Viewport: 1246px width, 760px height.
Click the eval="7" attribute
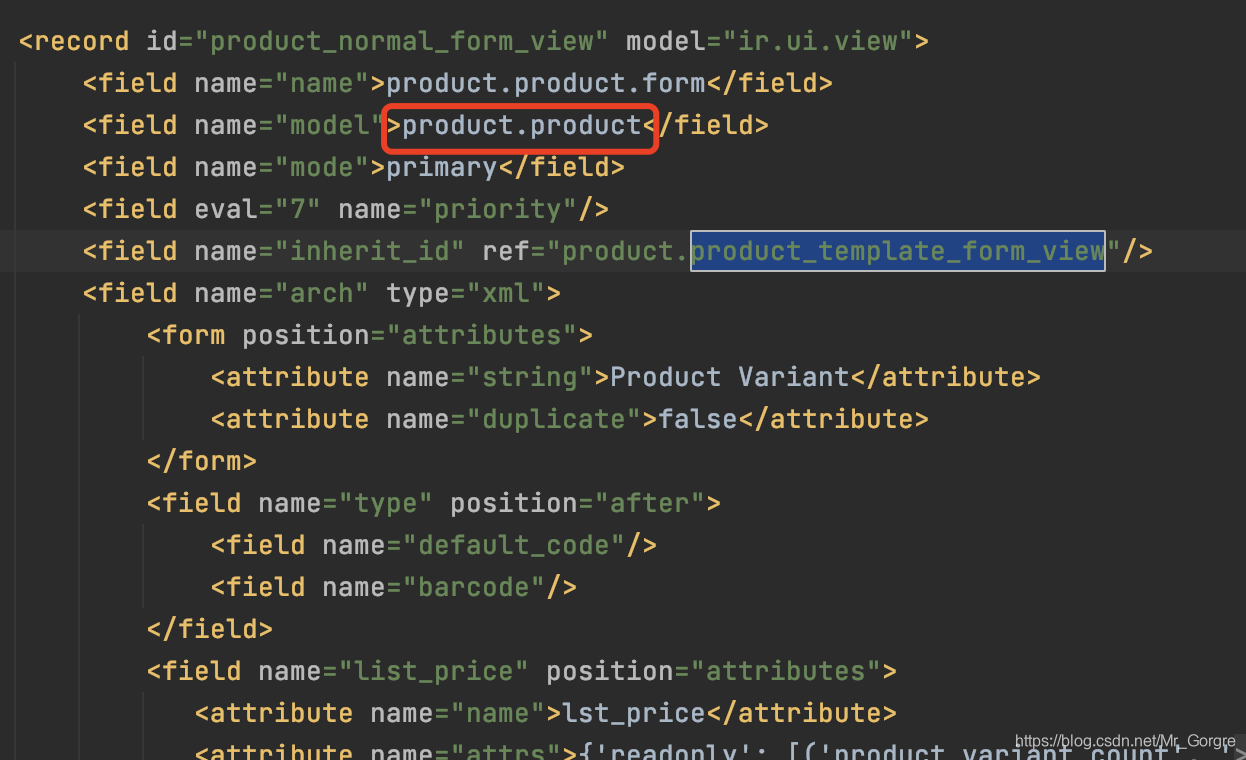pyautogui.click(x=258, y=210)
